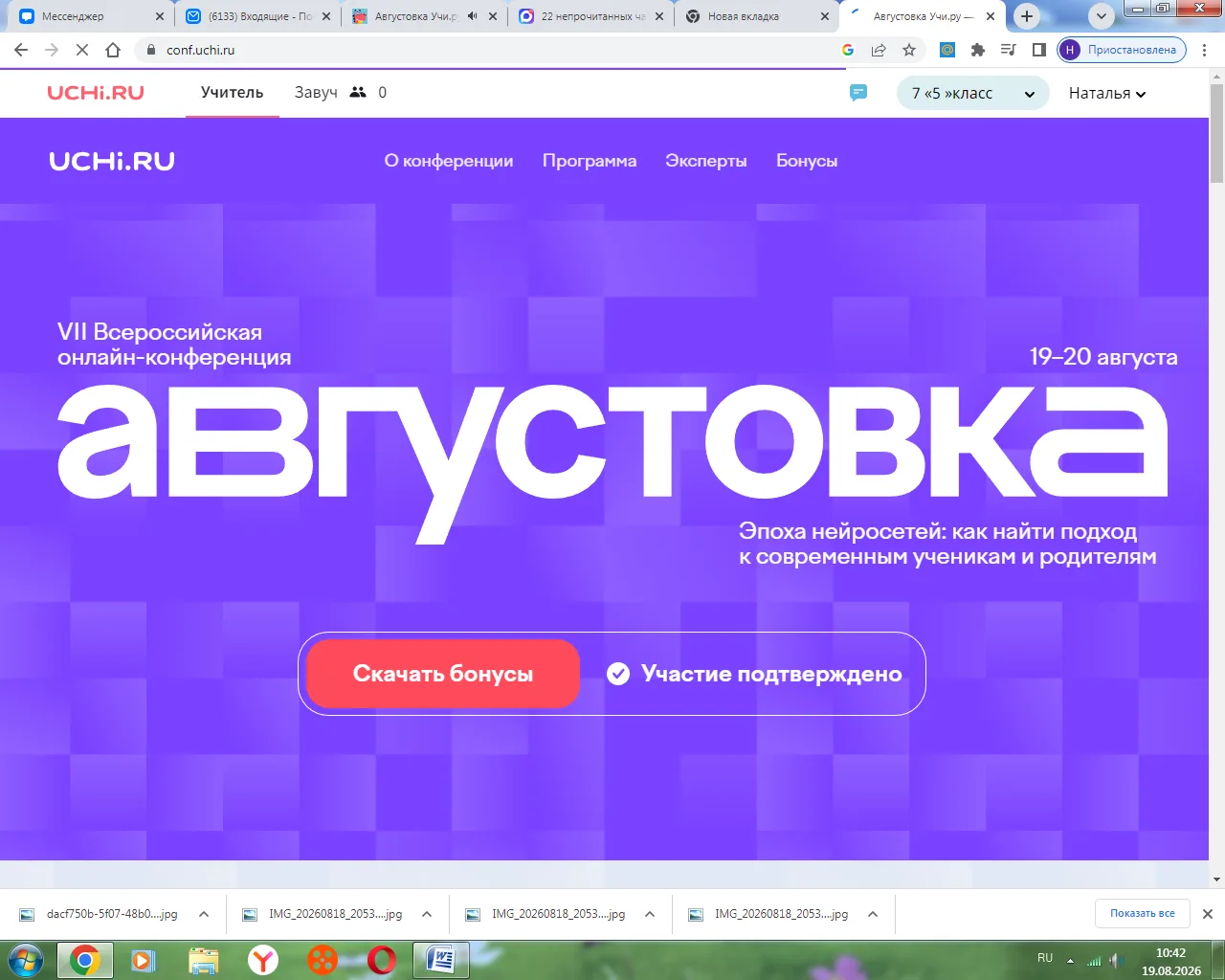Click the 10:42 clock in the tray
The height and width of the screenshot is (980, 1225).
[x=1170, y=953]
